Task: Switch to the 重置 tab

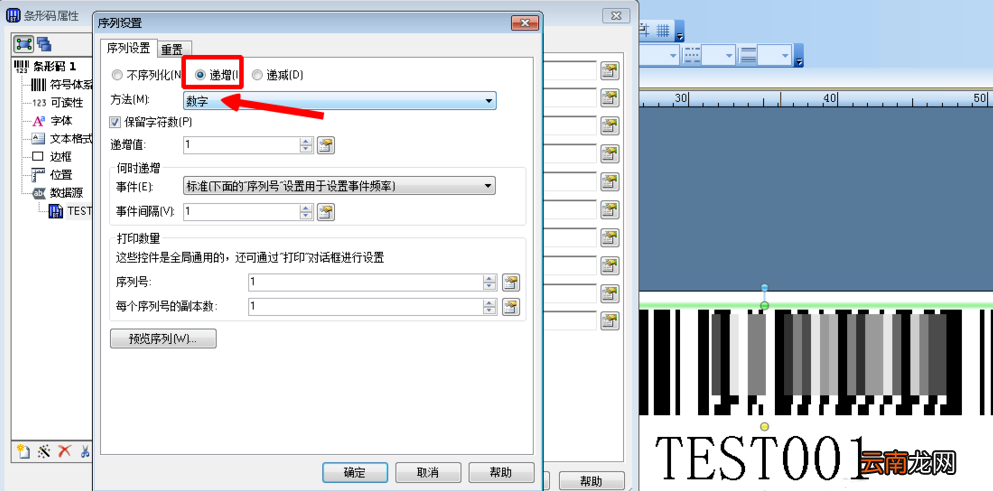Action: pos(172,49)
